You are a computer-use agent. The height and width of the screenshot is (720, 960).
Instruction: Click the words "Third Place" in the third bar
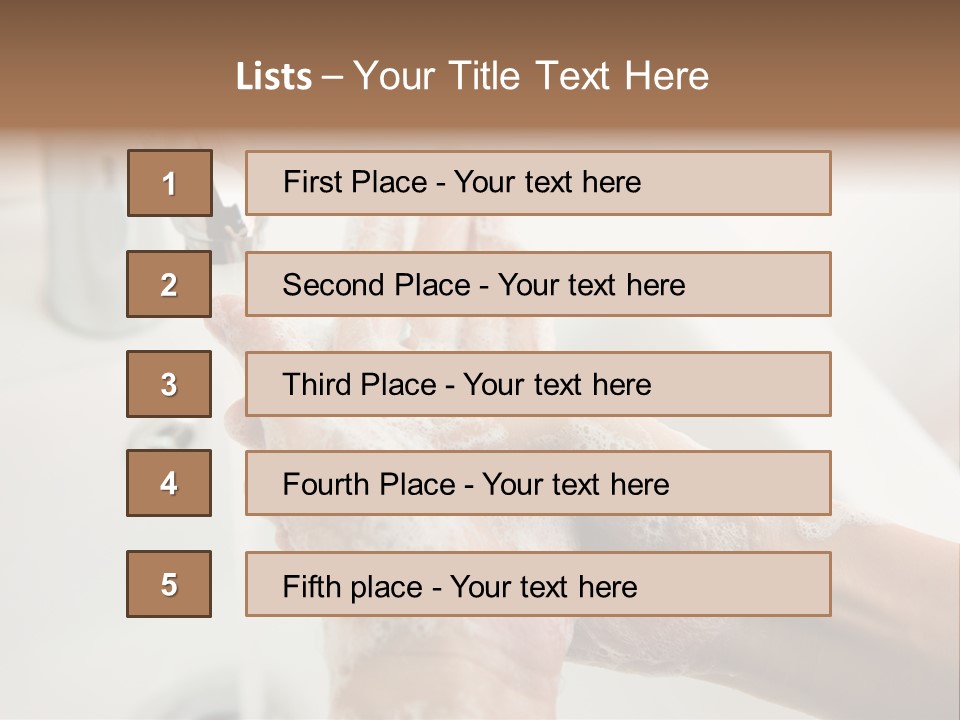tap(359, 384)
